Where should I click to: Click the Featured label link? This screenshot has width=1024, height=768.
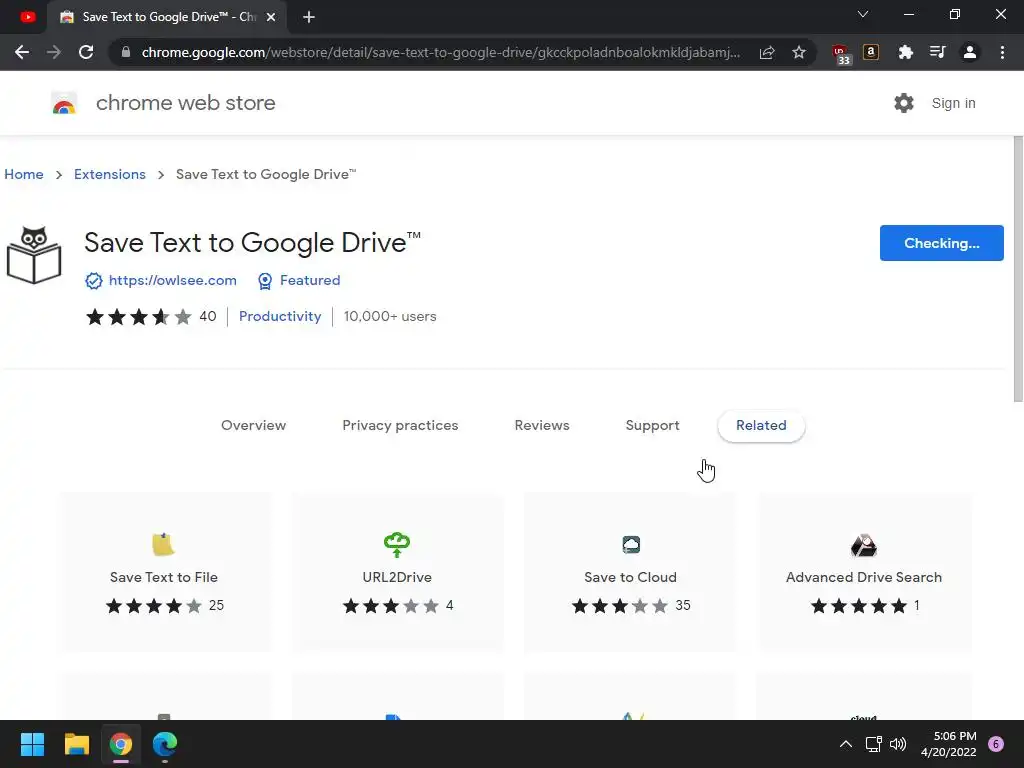coord(310,281)
